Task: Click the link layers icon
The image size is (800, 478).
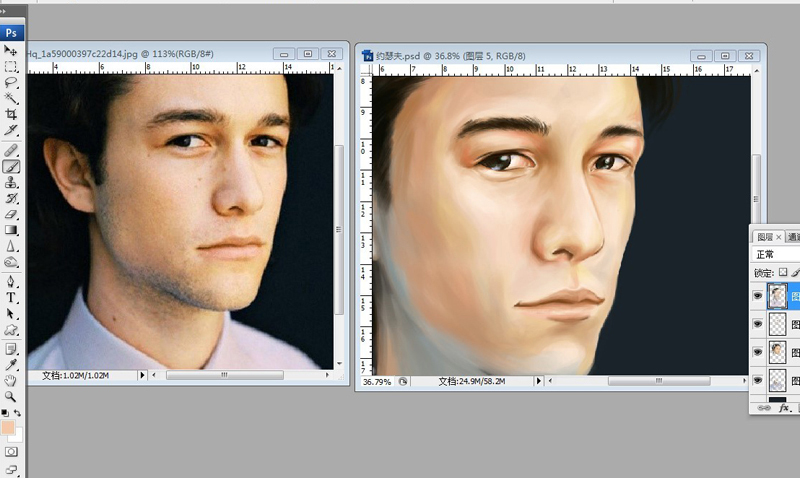Action: [x=764, y=408]
